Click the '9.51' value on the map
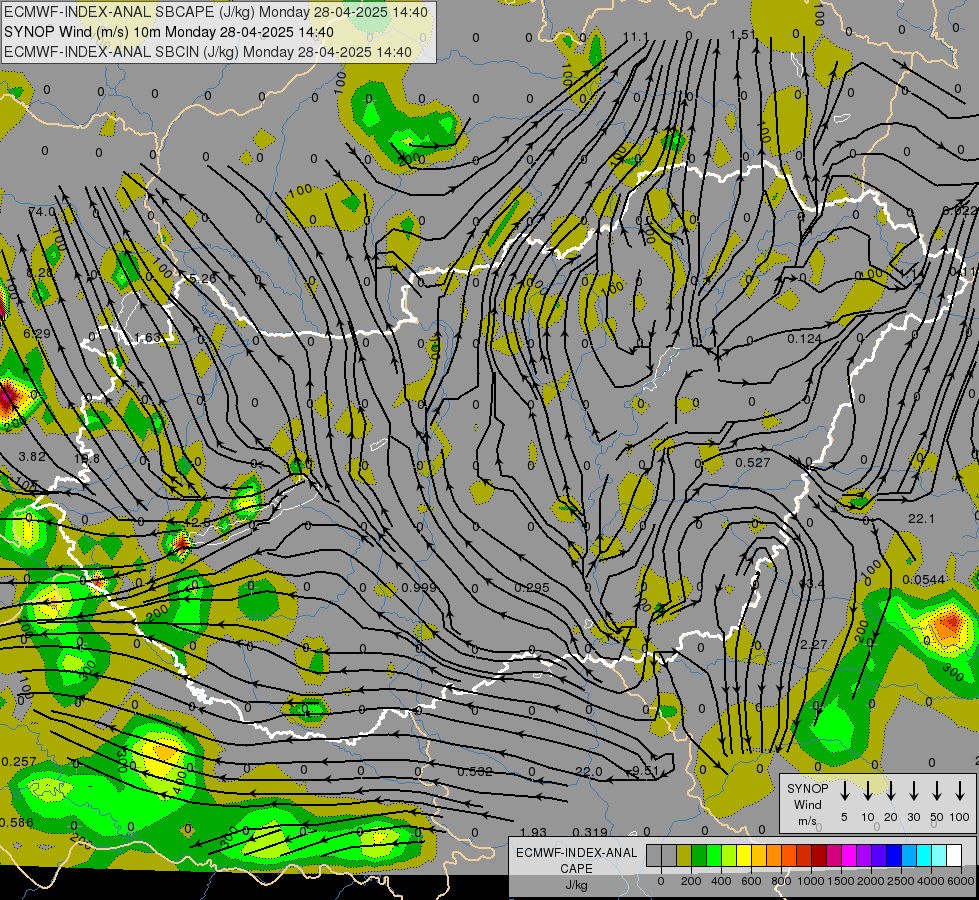The image size is (979, 900). 646,771
